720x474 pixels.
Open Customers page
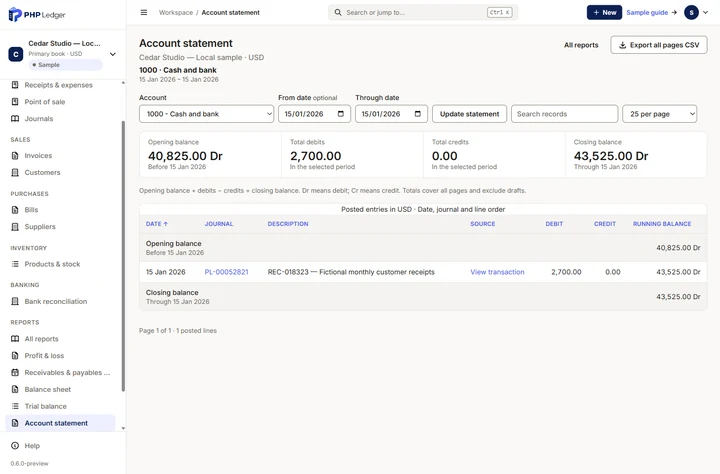pos(42,172)
